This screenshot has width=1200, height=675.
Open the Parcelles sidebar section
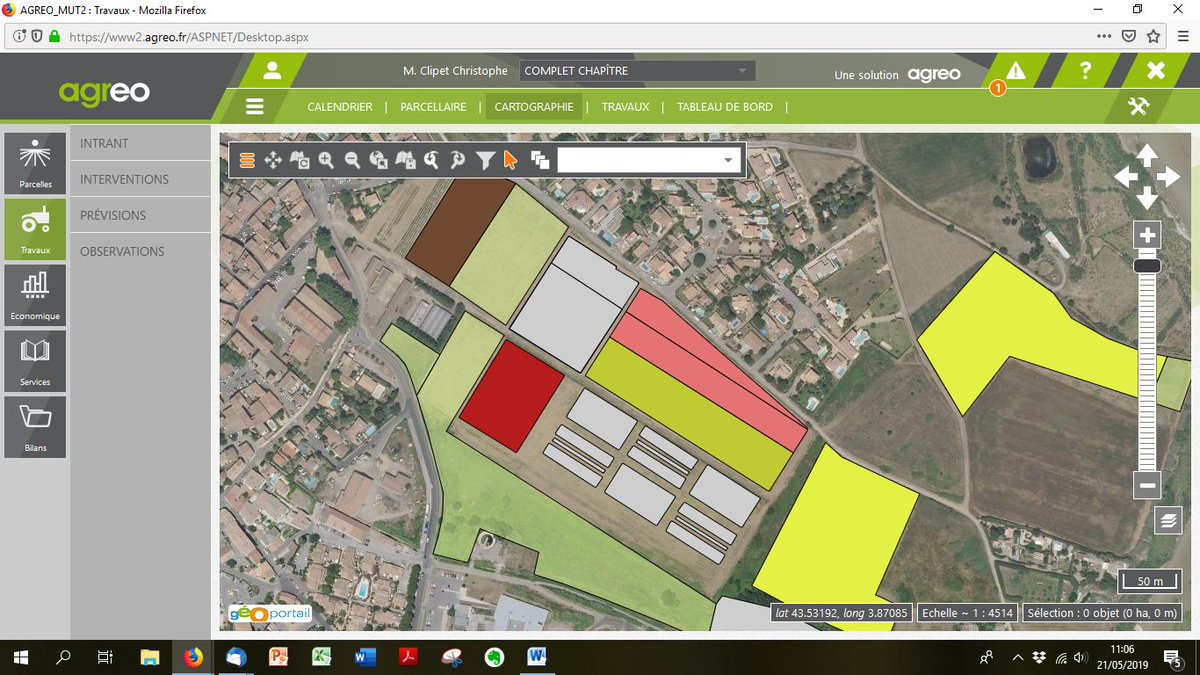click(35, 163)
